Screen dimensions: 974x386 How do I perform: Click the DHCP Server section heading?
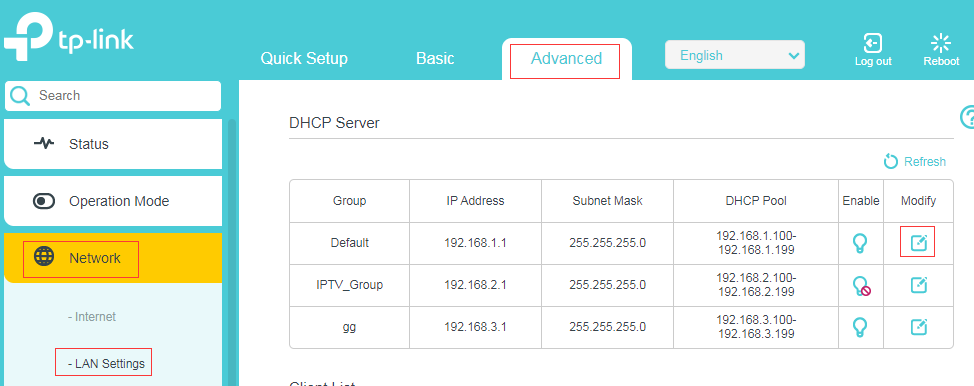334,123
